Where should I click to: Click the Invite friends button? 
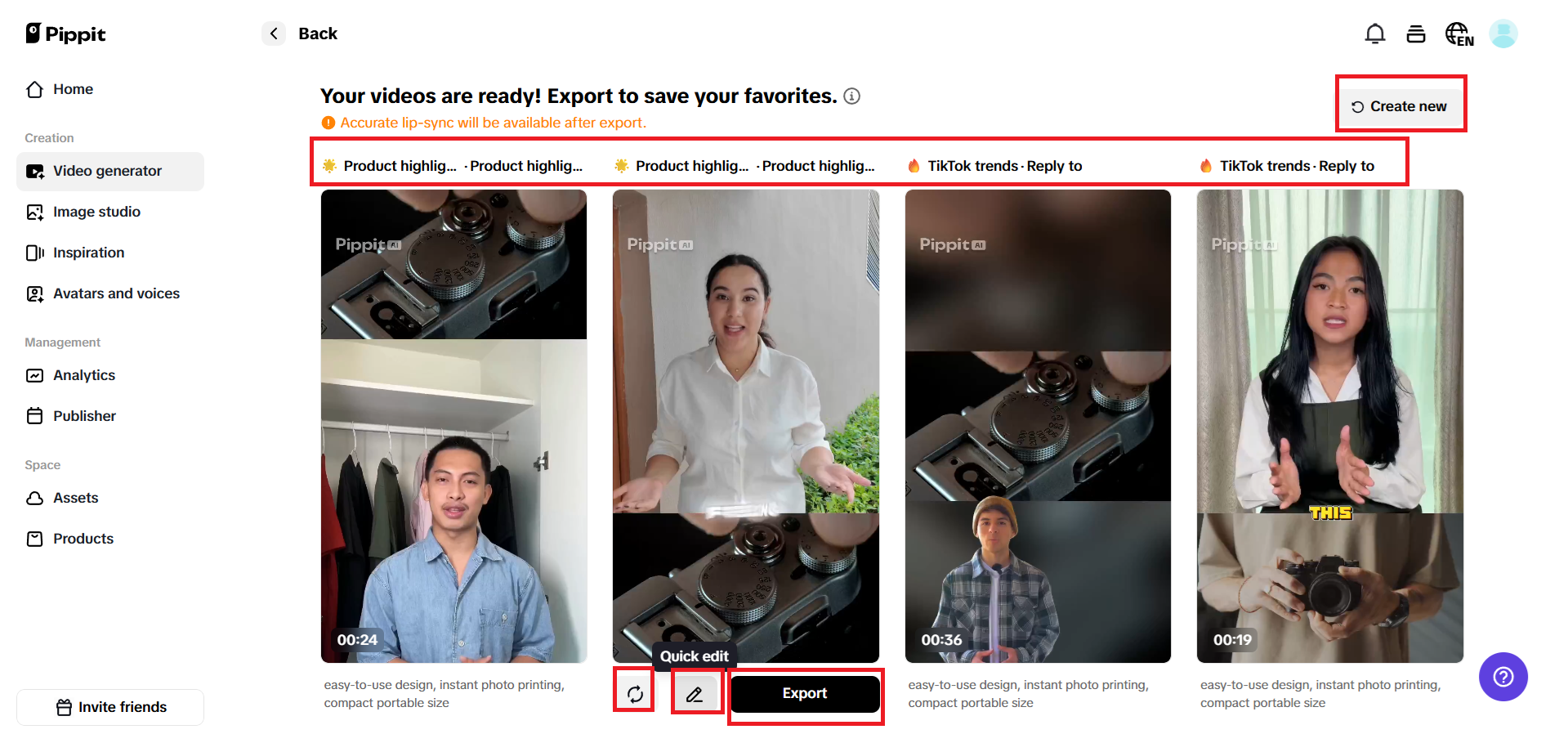[x=110, y=708]
